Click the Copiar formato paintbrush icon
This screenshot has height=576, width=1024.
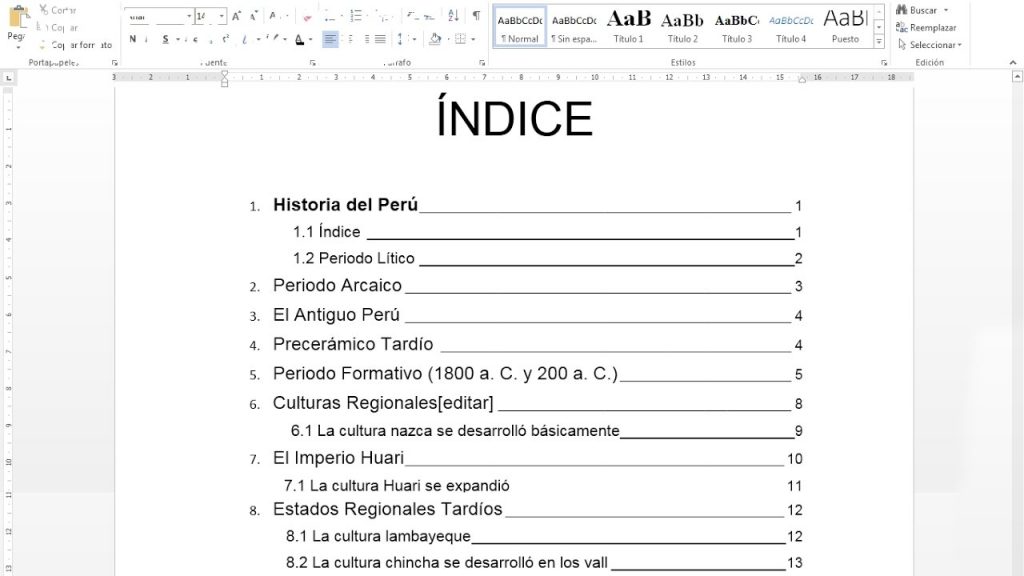click(41, 45)
